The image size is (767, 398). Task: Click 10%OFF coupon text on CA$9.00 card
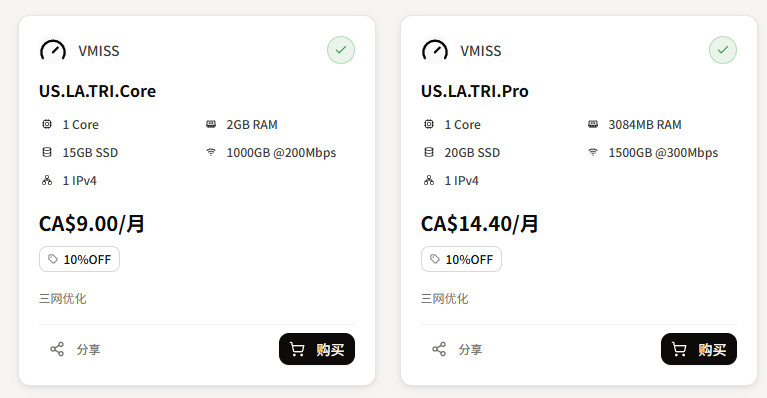coord(87,260)
